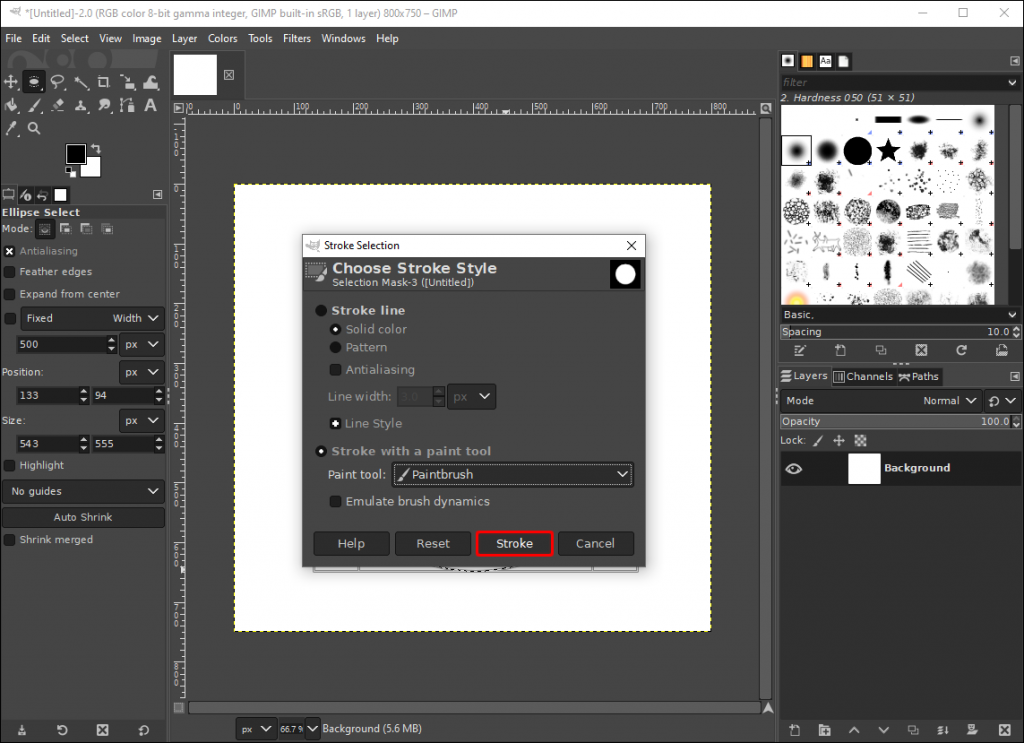Click the Stroke button
Viewport: 1024px width, 743px height.
(x=514, y=543)
